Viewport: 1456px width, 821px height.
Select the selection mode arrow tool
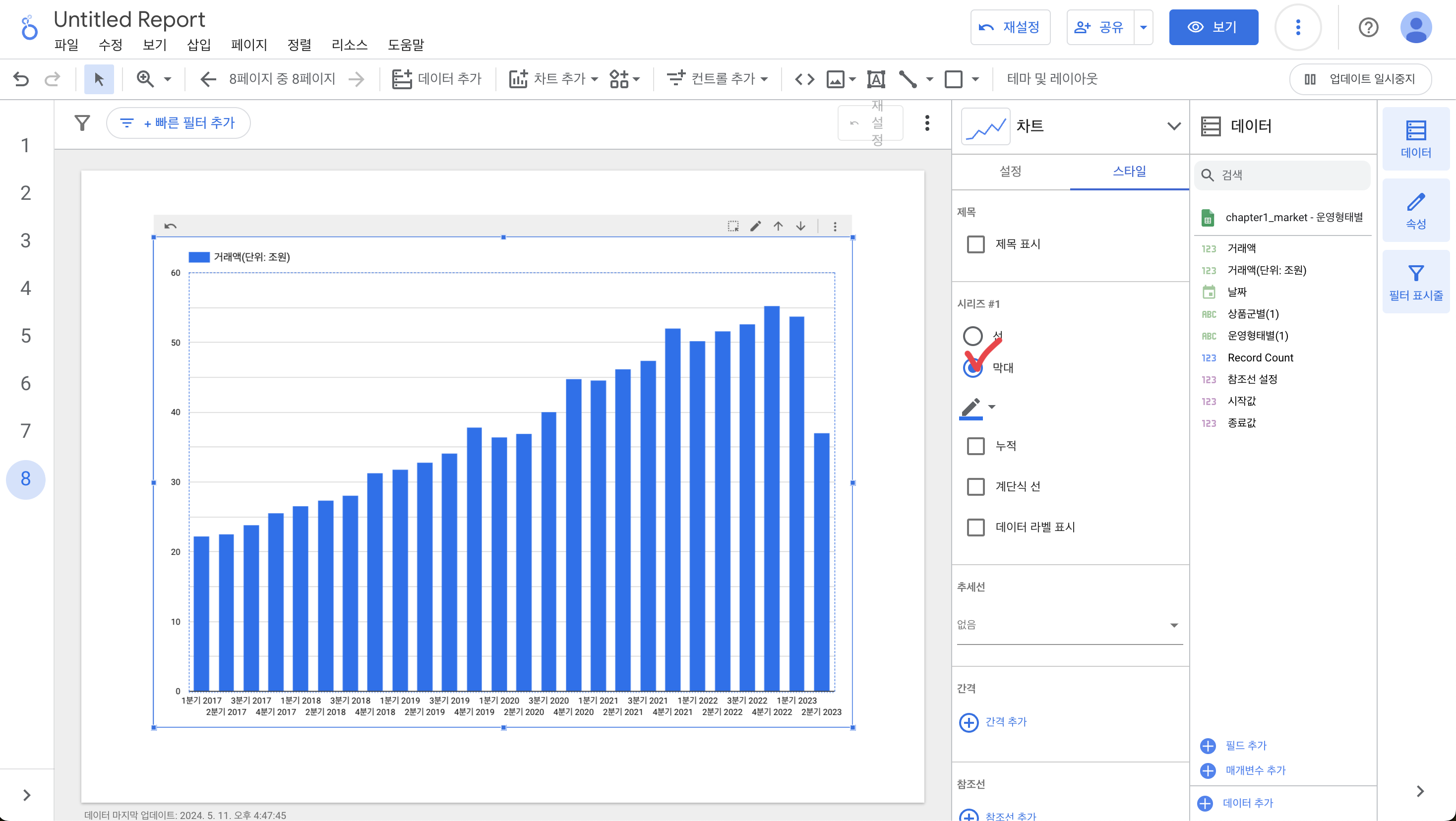coord(99,79)
